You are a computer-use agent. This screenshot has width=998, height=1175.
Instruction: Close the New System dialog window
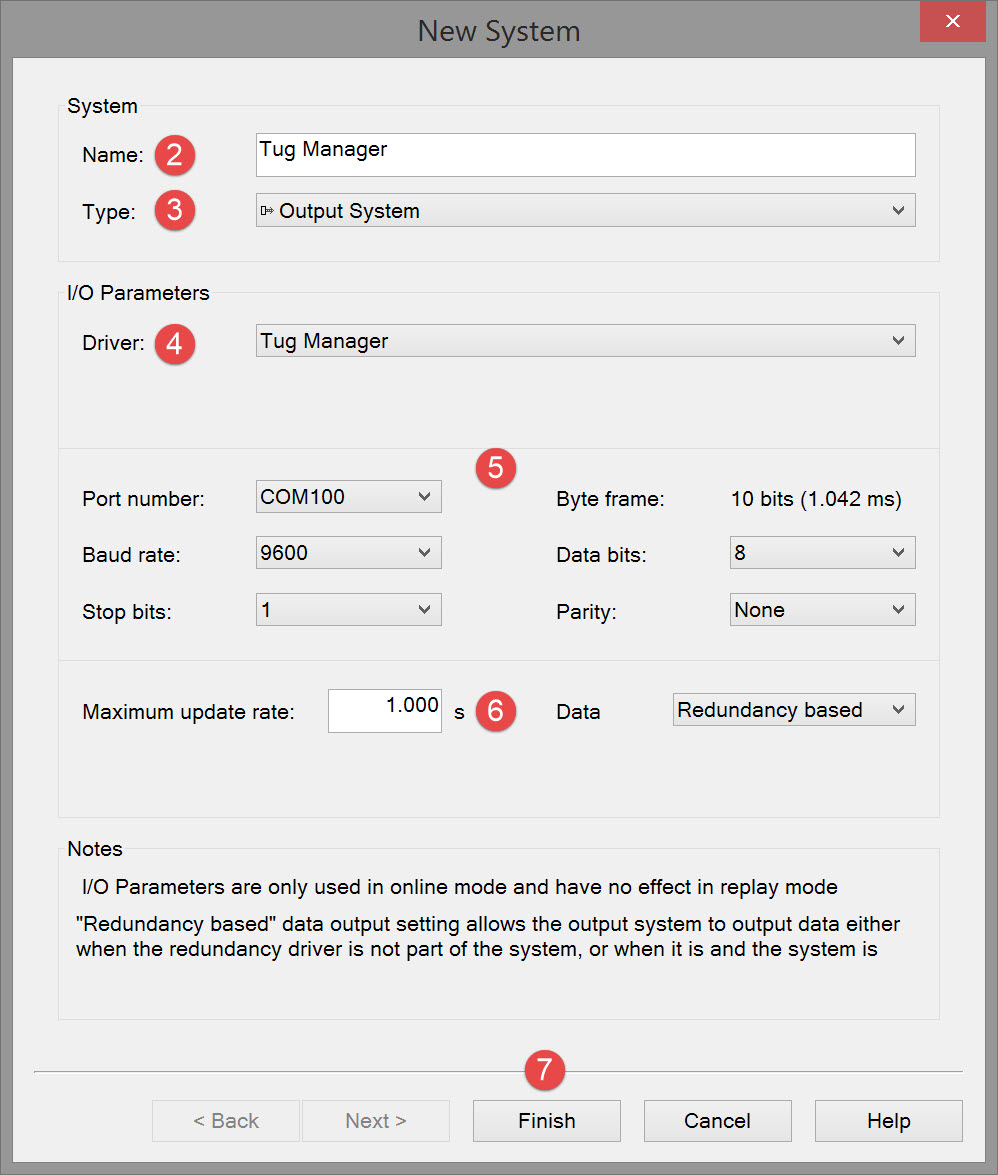tap(953, 21)
